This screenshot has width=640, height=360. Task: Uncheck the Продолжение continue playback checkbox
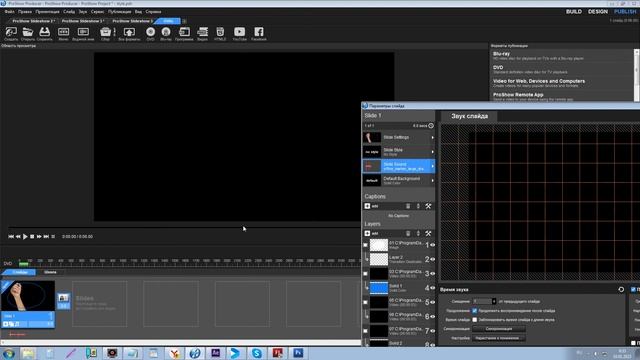(475, 311)
